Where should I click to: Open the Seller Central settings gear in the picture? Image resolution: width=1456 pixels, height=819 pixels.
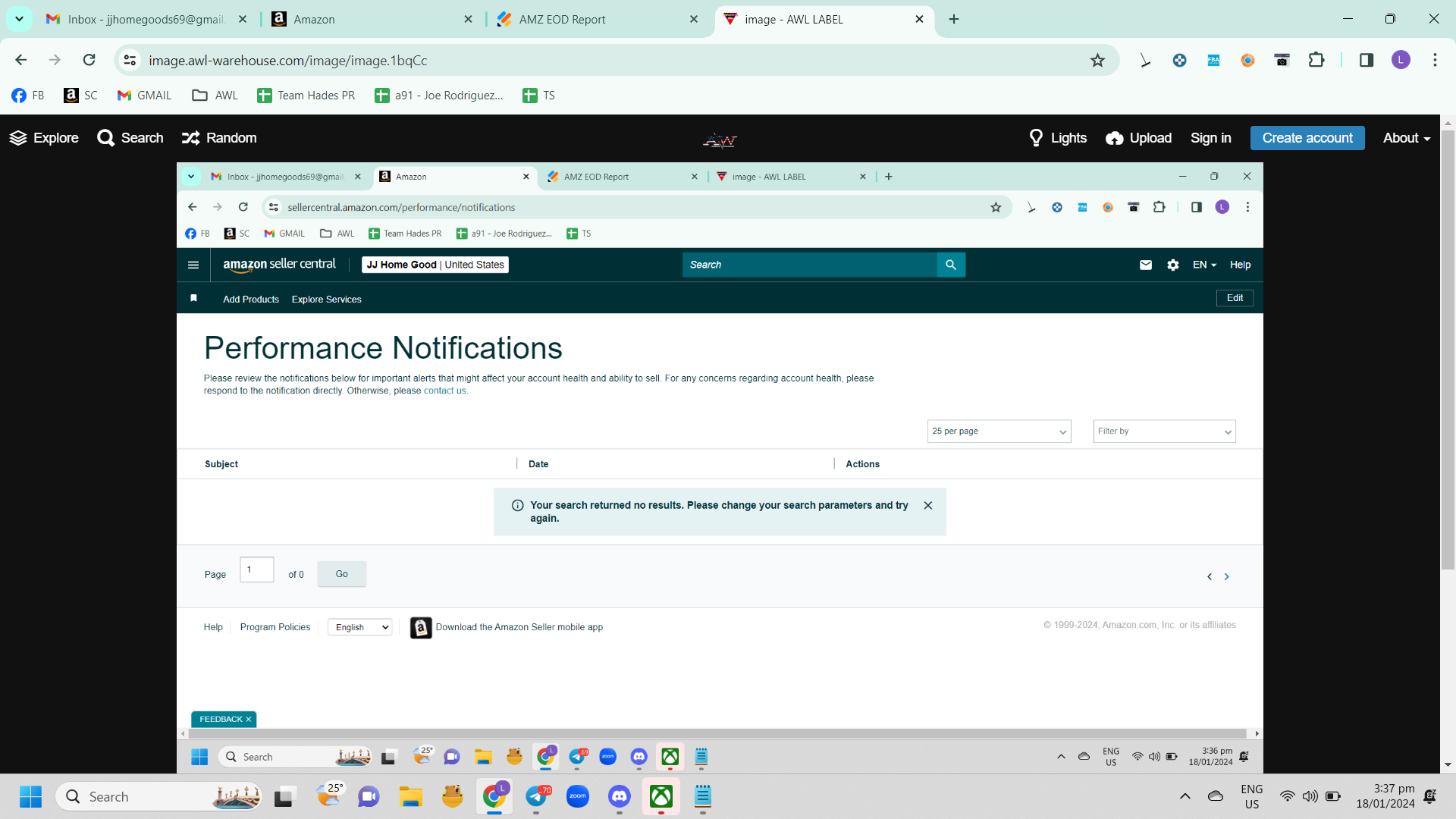(1173, 265)
